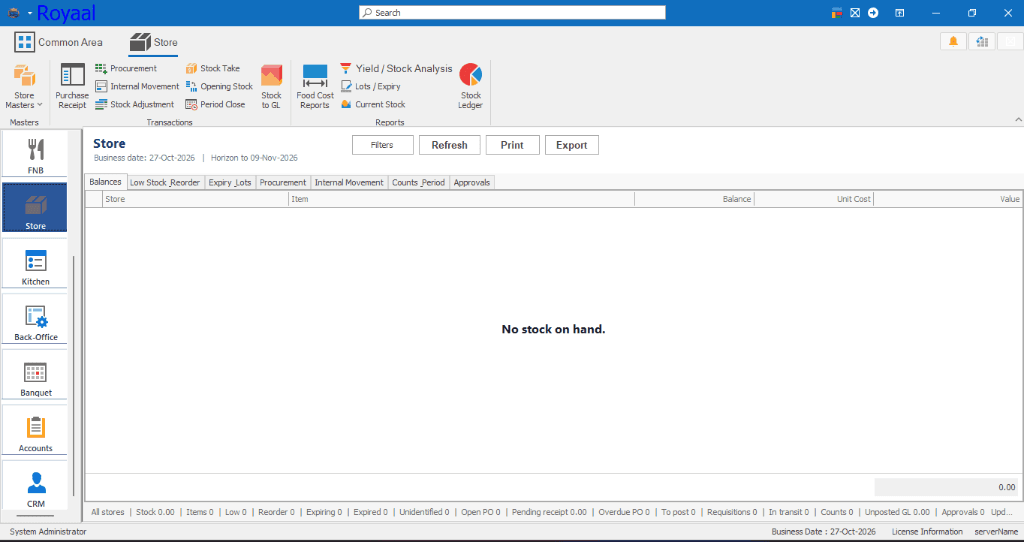Switch to the FNB module in sidebar

pos(35,154)
